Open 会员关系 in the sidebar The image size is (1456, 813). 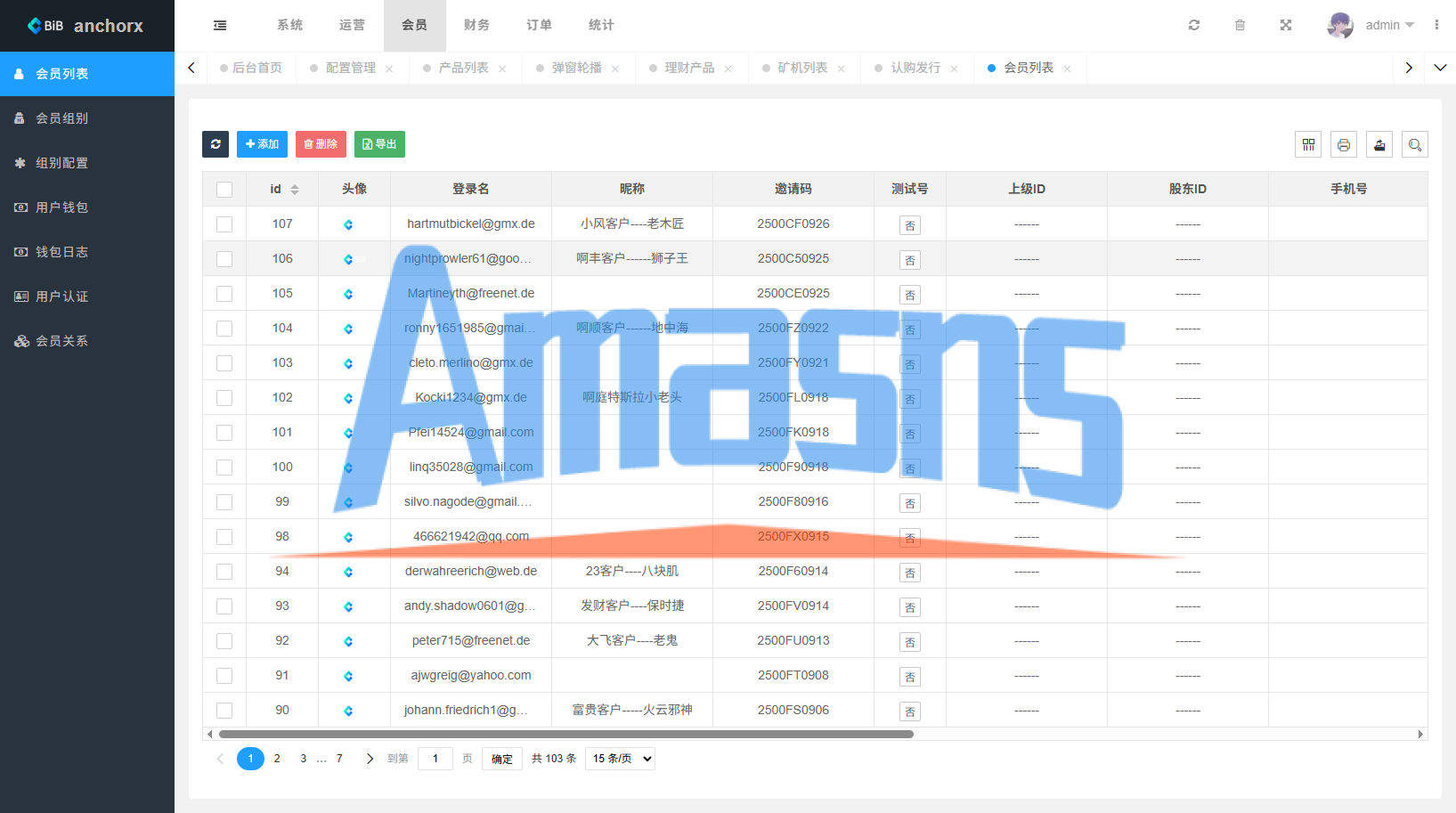point(87,341)
